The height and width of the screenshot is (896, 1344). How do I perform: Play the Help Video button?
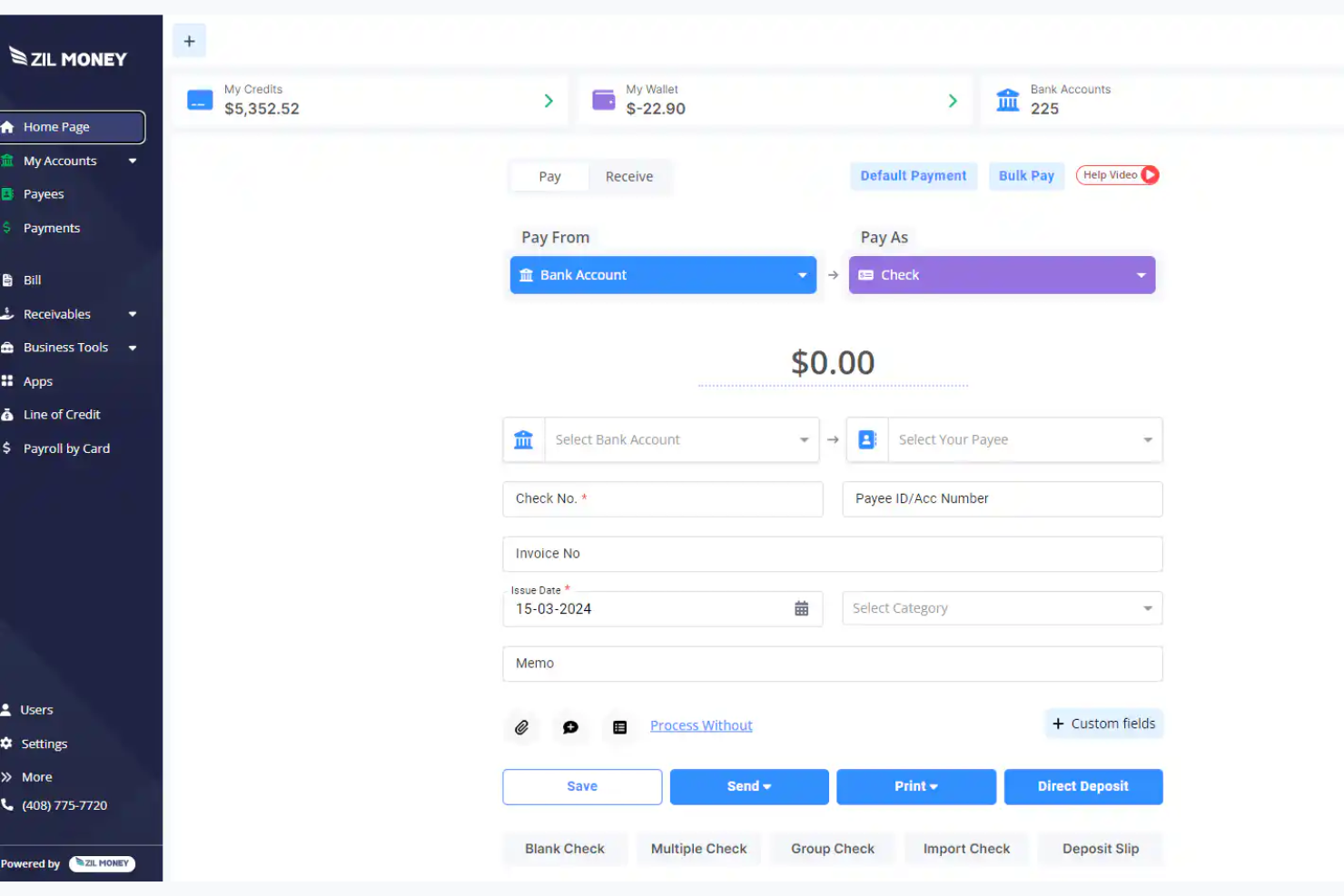click(1118, 175)
